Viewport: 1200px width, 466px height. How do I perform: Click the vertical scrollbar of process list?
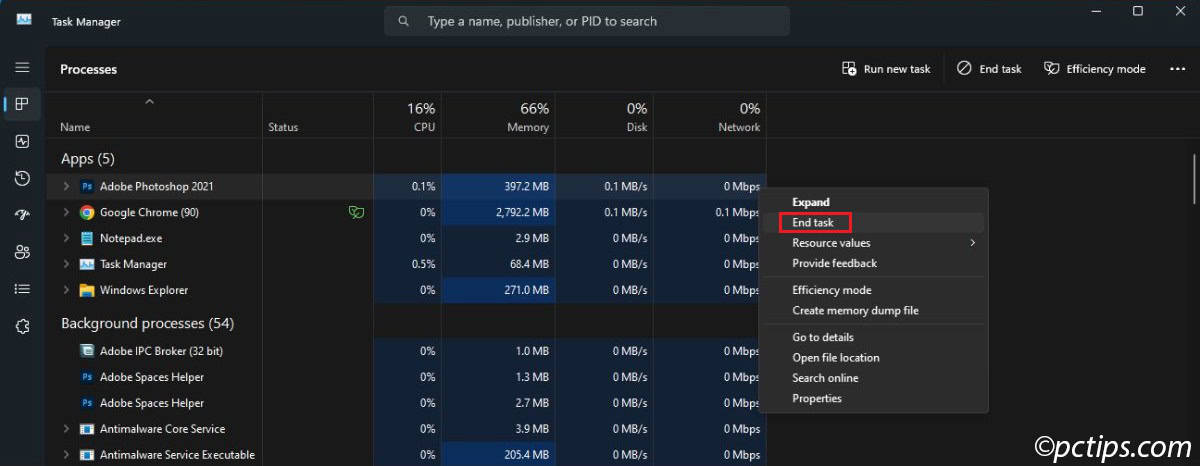(x=1193, y=179)
